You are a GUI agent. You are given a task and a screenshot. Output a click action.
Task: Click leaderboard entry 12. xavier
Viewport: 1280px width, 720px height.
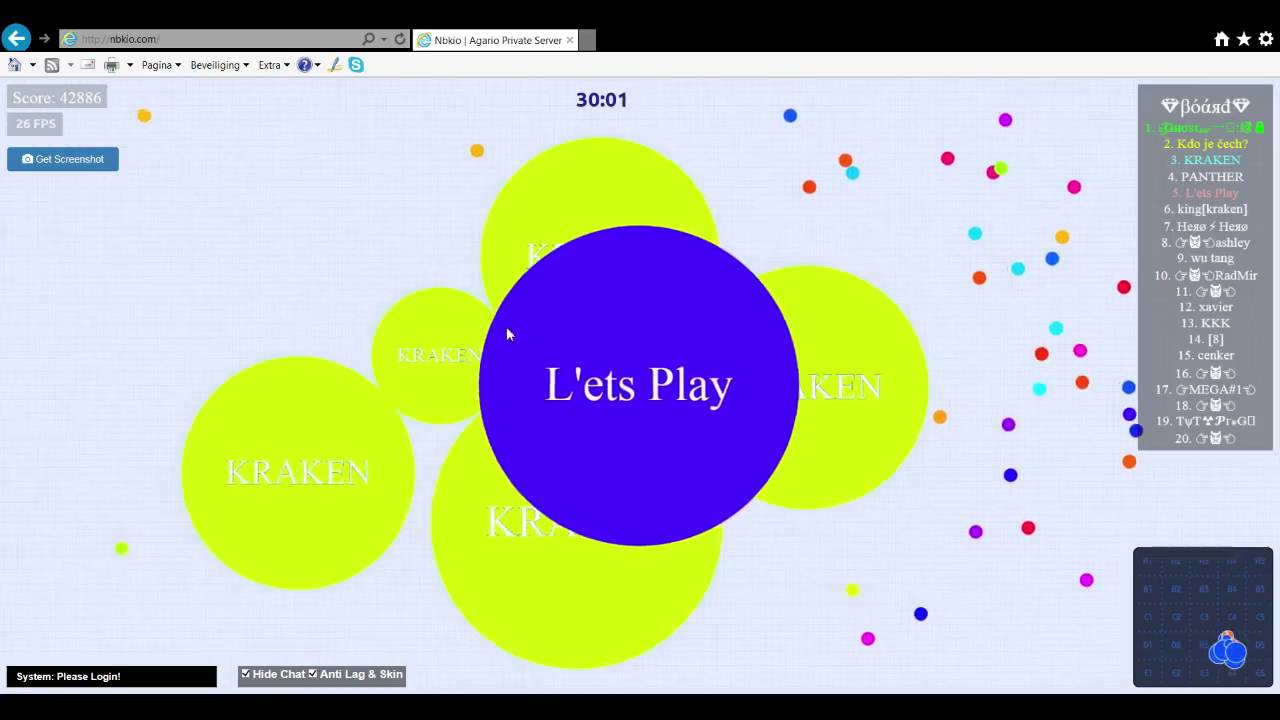(1205, 307)
